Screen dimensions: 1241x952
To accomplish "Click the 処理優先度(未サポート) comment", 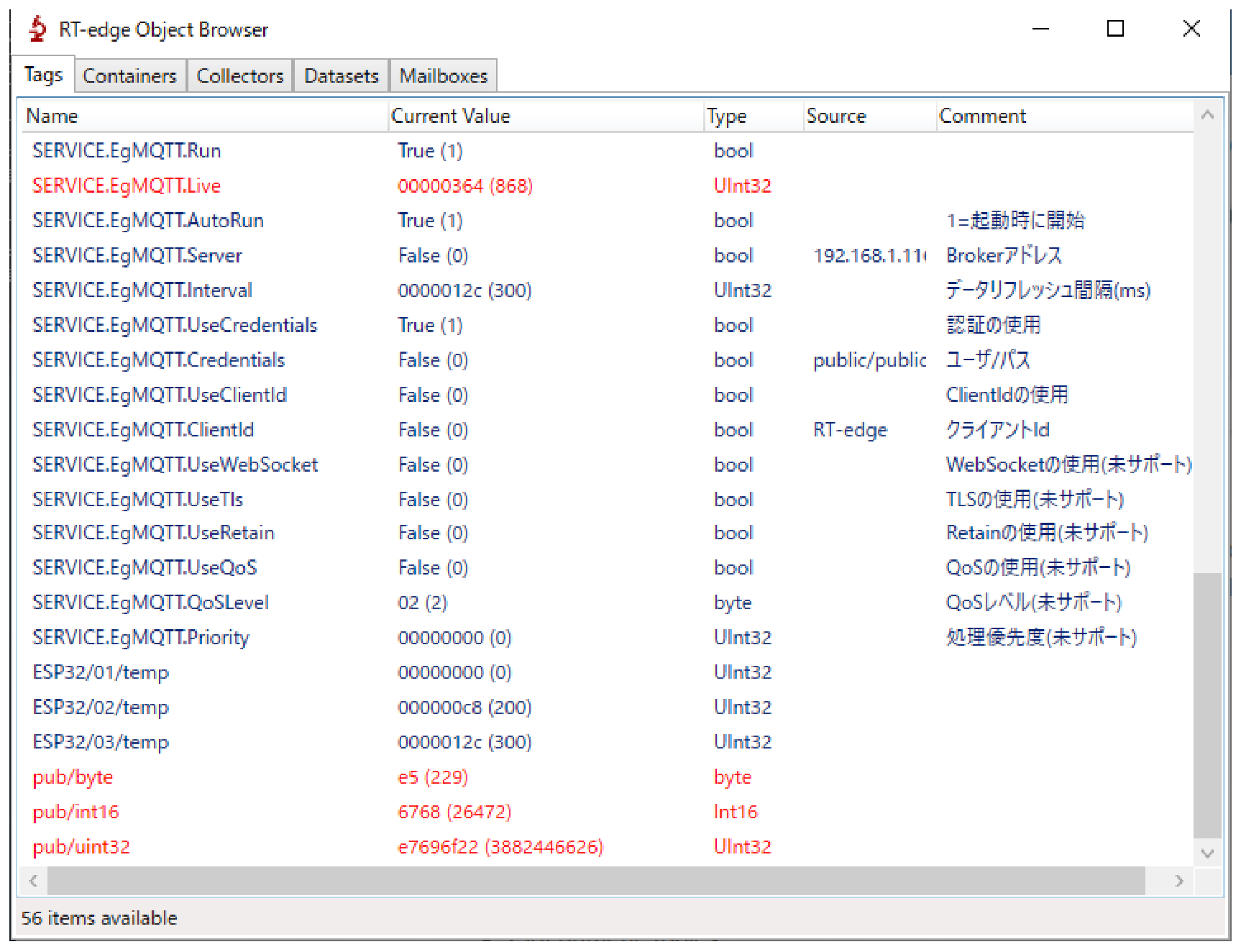I will (1041, 637).
